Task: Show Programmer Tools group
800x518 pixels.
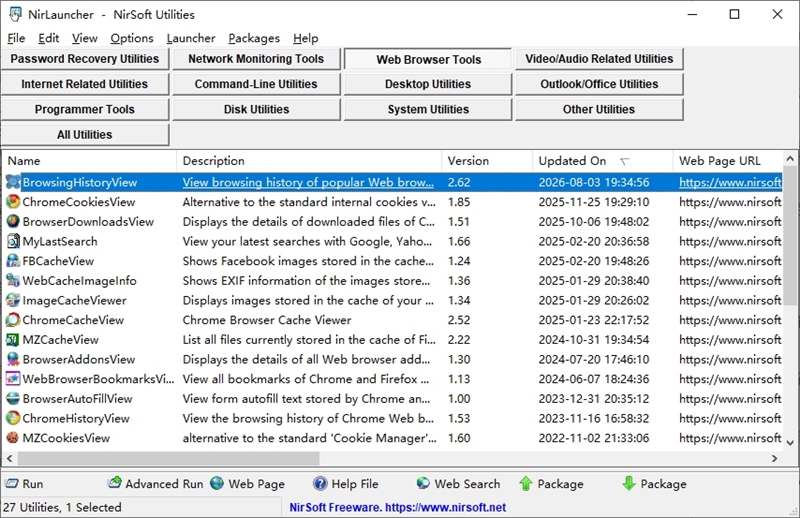Action: [85, 109]
